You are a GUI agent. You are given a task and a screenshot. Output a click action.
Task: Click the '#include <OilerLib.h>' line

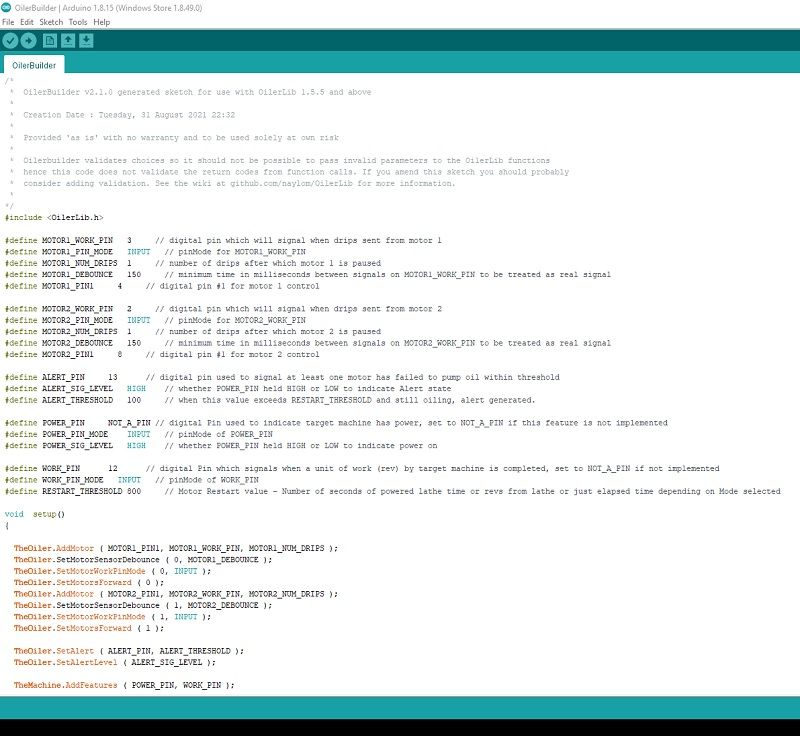point(54,217)
